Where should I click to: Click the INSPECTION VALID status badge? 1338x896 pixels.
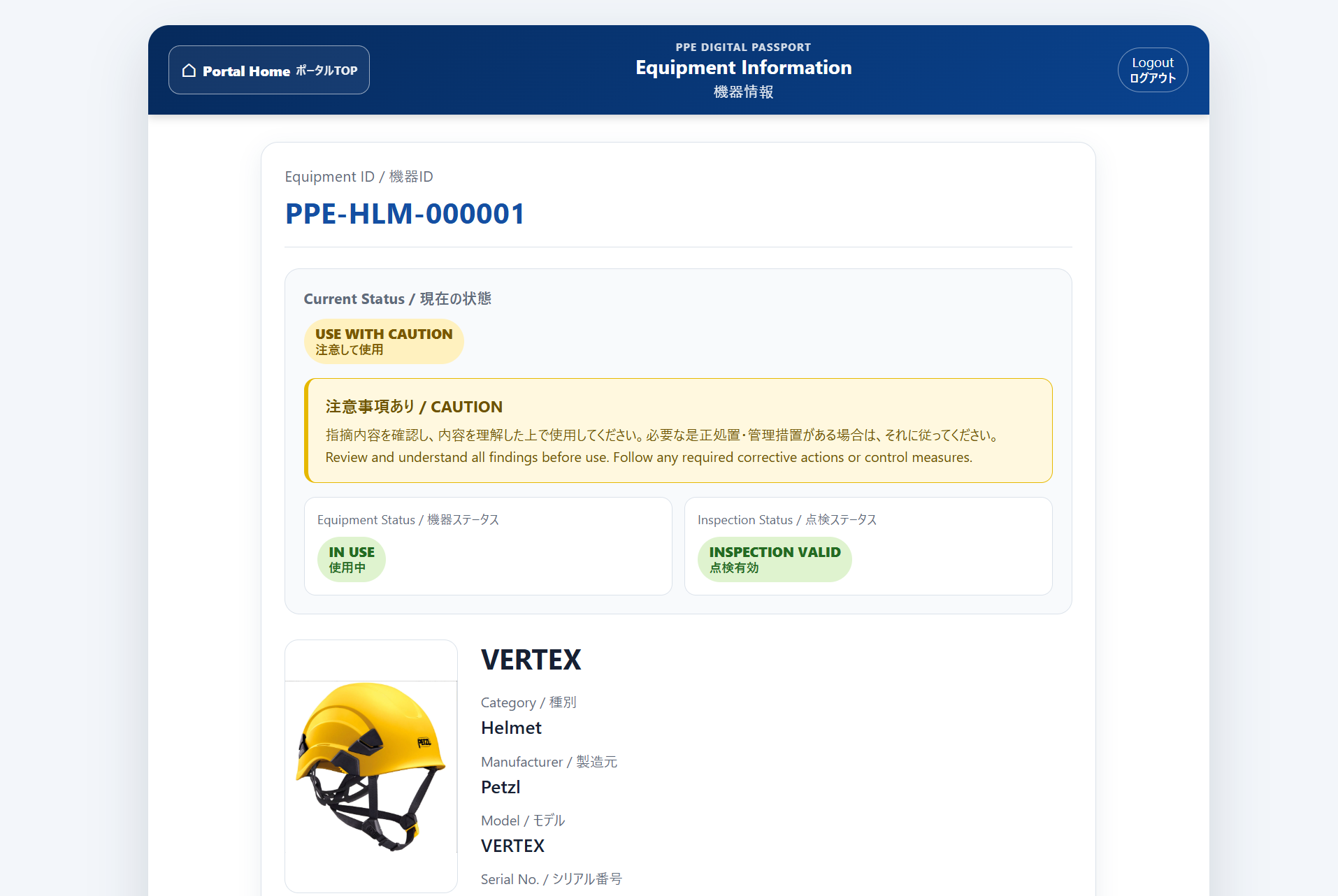coord(775,559)
